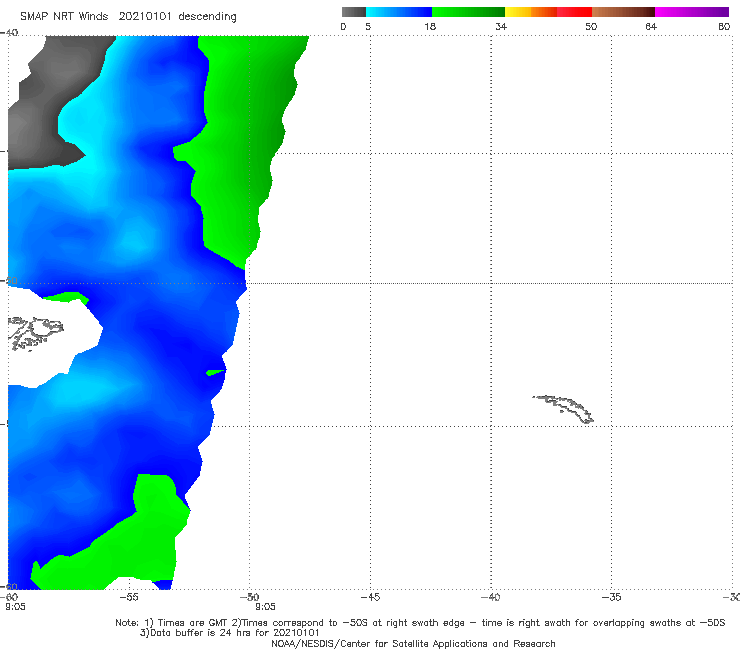740x650 pixels.
Task: Click the magenta 64-80 color bar segment
Action: 692,12
